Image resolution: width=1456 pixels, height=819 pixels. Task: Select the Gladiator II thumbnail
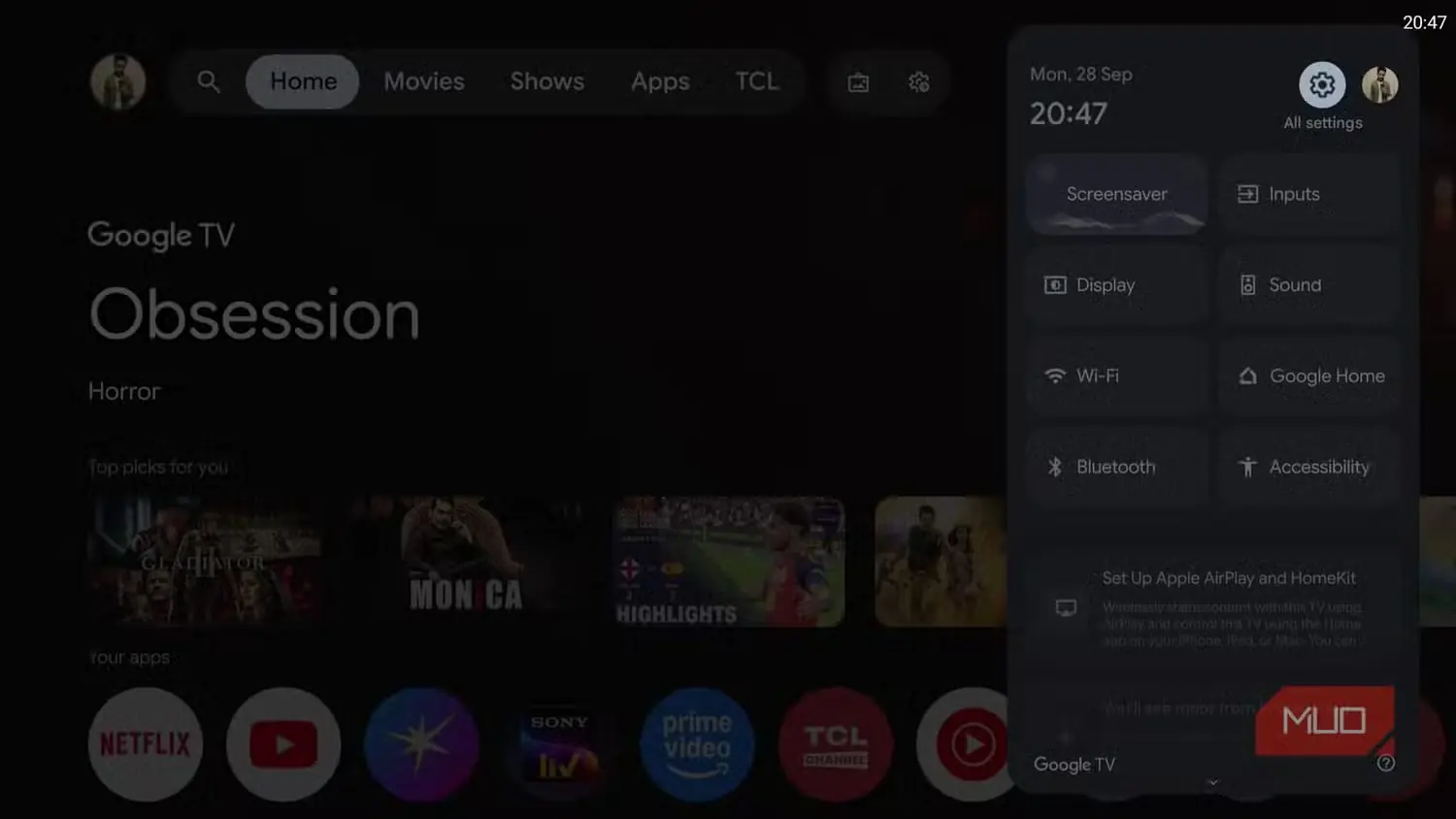(x=204, y=562)
